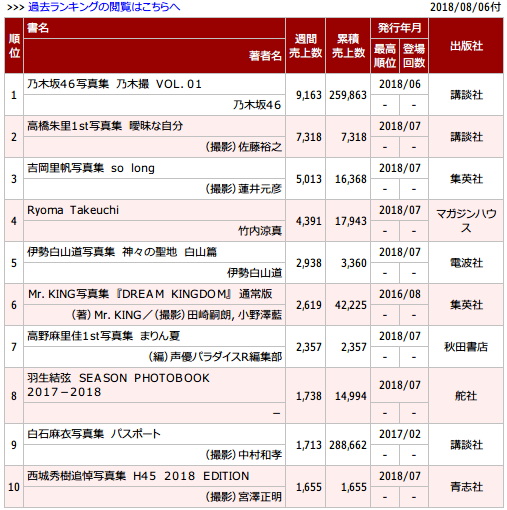
Task: Click the 出版社 column header
Action: (466, 46)
